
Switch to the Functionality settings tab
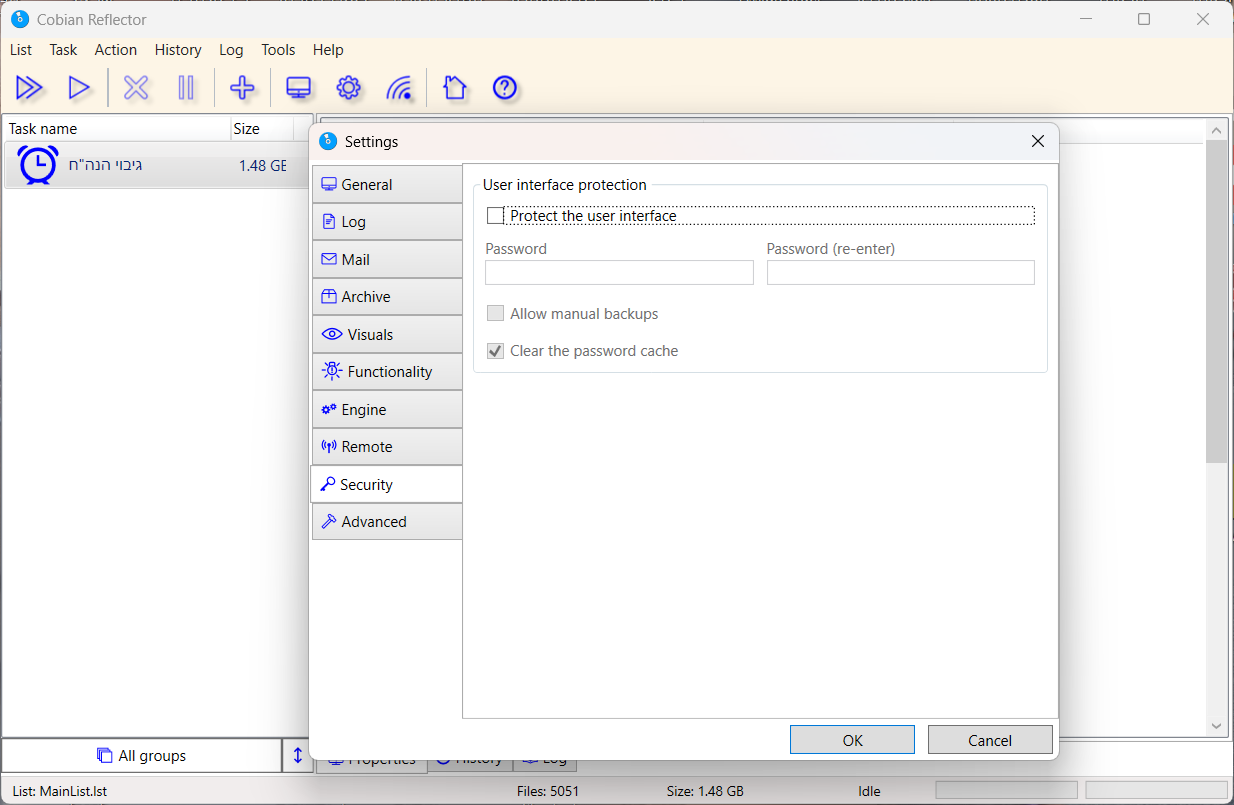tap(387, 372)
